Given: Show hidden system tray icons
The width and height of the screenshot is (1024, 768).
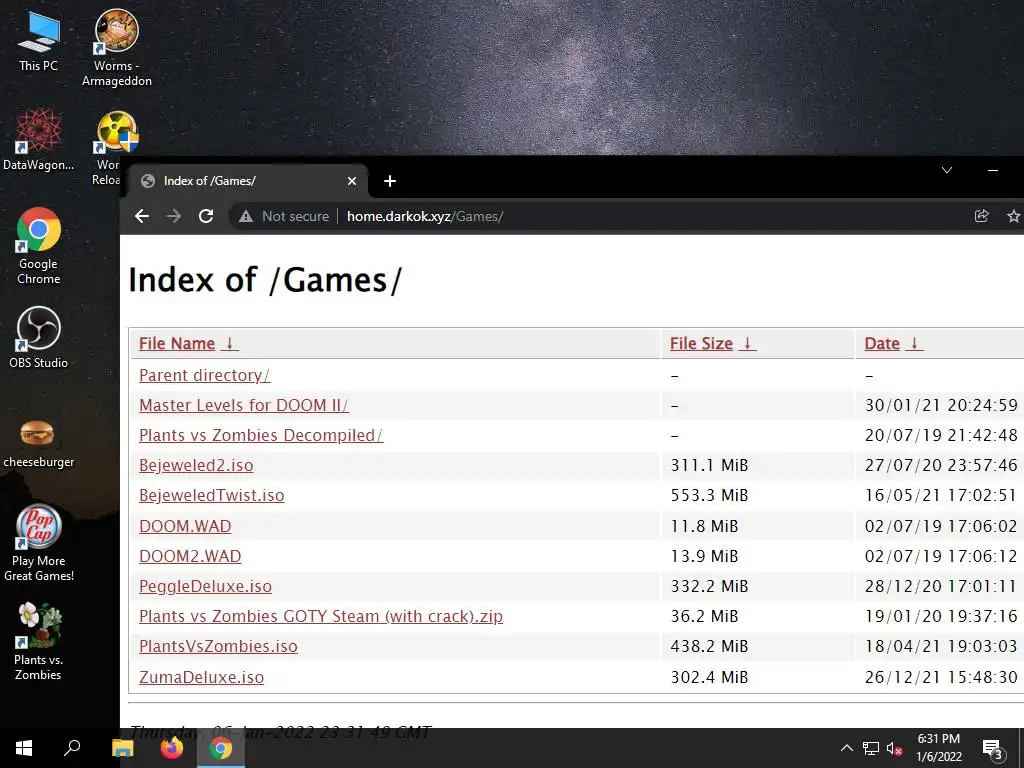Looking at the screenshot, I should click(846, 748).
